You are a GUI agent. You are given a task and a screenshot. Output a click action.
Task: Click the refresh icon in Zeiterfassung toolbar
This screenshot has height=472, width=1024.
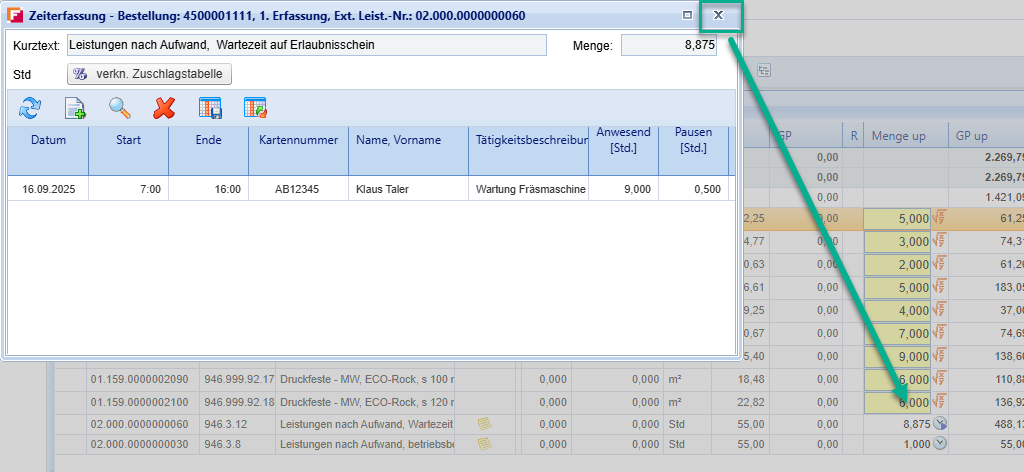30,108
